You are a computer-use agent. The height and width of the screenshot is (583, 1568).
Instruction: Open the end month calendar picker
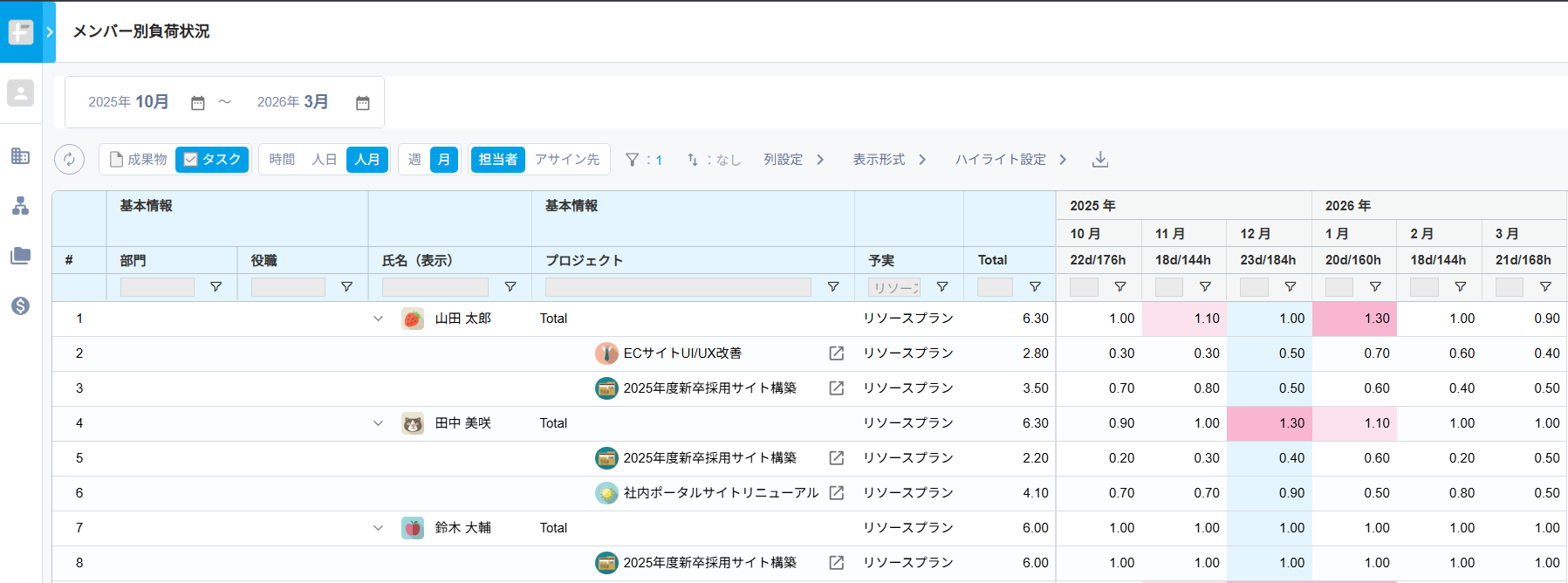363,103
